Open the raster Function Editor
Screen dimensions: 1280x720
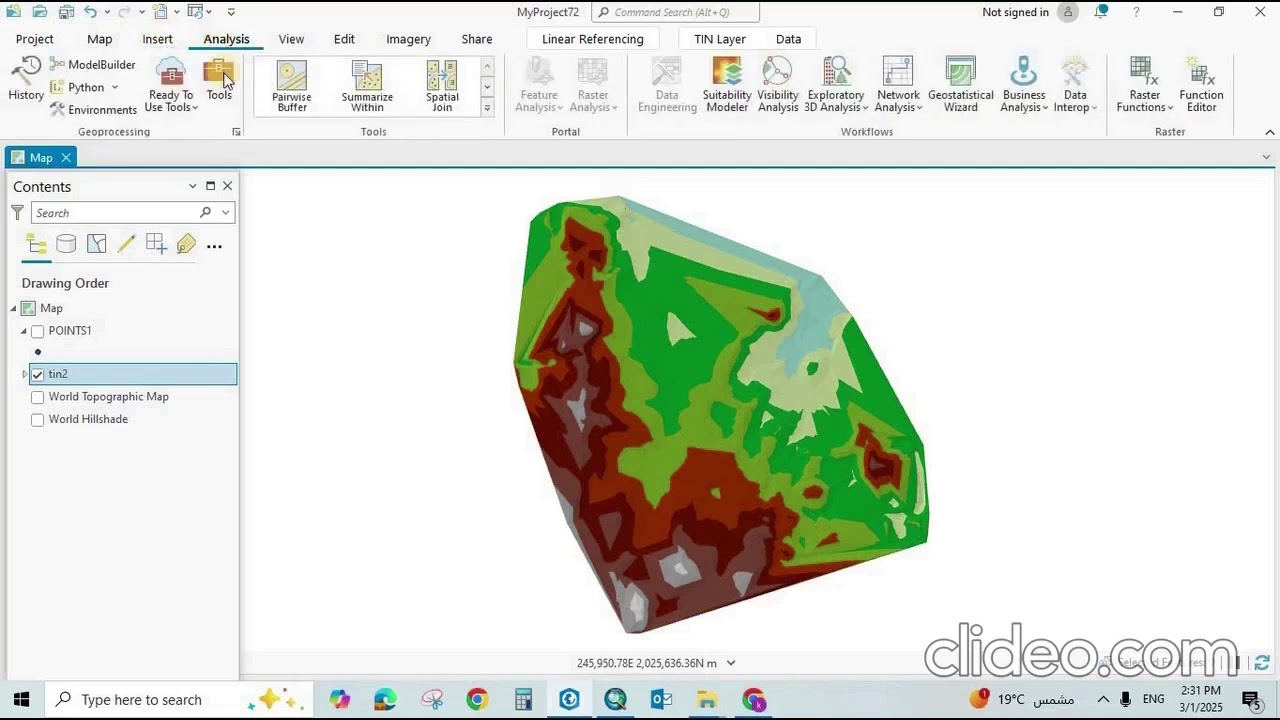tap(1201, 84)
